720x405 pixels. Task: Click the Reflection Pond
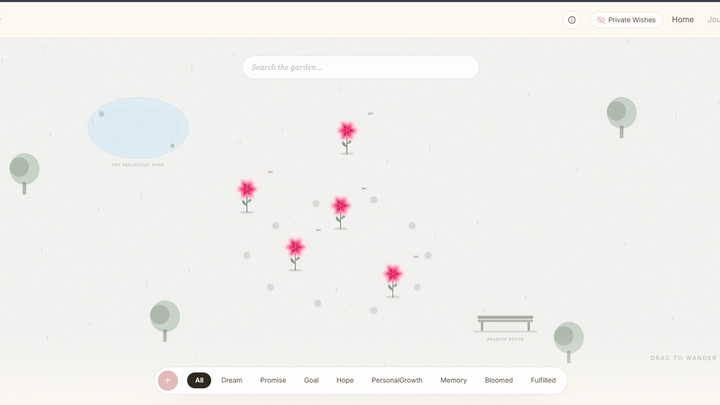click(138, 128)
